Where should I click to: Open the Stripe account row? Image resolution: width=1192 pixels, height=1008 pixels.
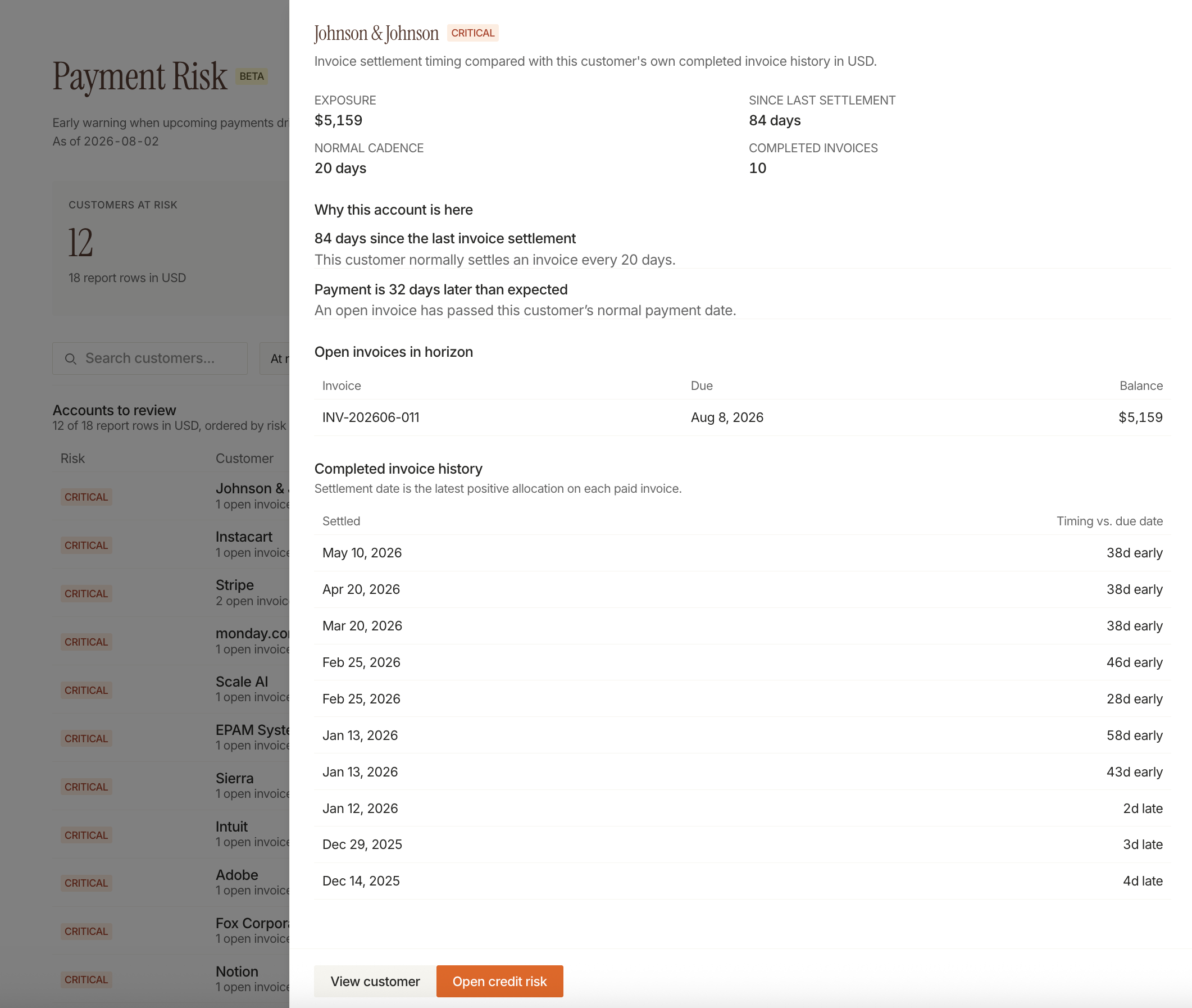(x=171, y=593)
